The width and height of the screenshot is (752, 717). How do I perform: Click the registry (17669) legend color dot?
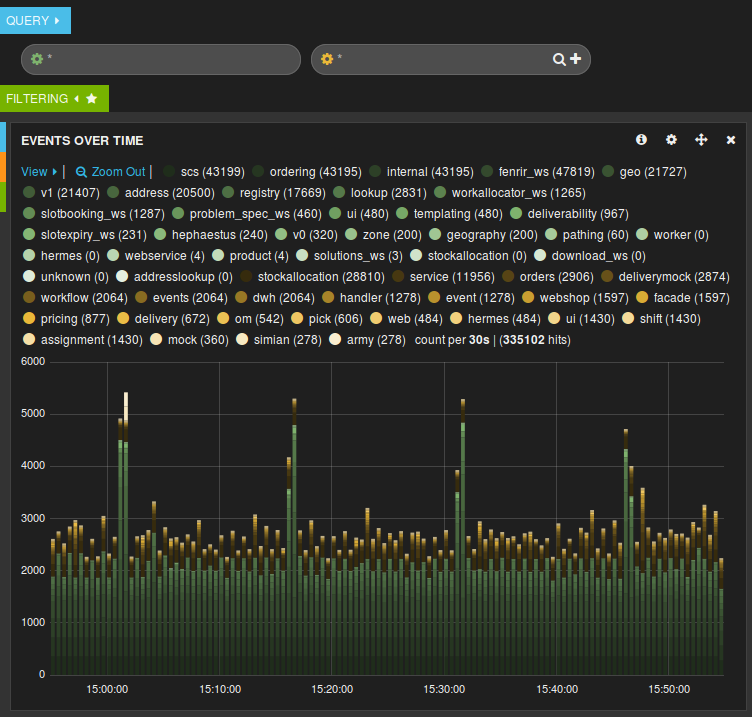228,192
